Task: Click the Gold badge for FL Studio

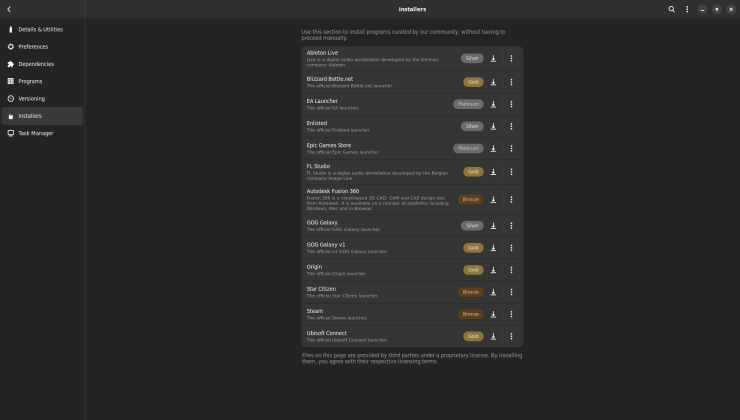Action: [473, 172]
